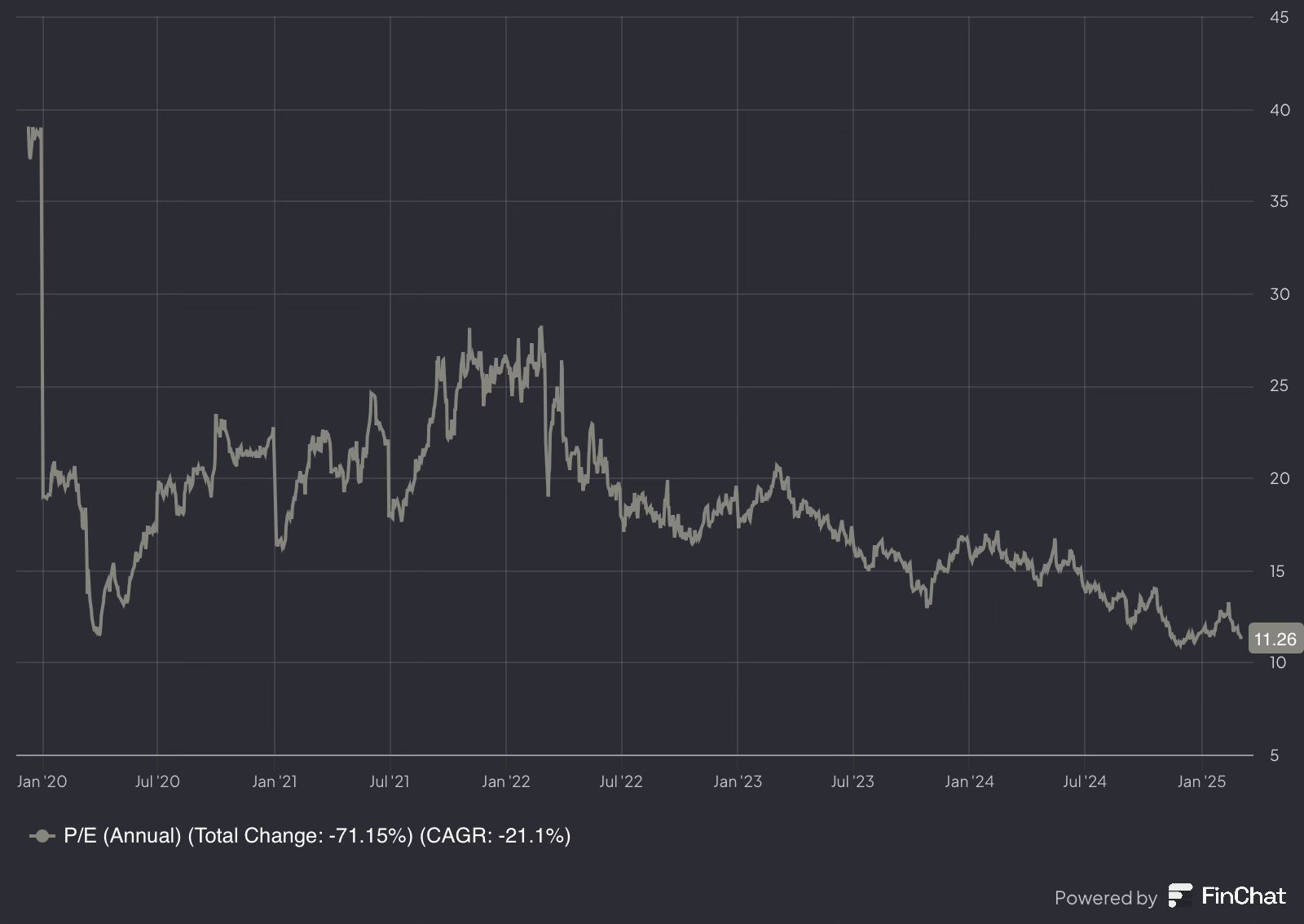
Task: Click the 11.26 current value badge
Action: [1275, 640]
